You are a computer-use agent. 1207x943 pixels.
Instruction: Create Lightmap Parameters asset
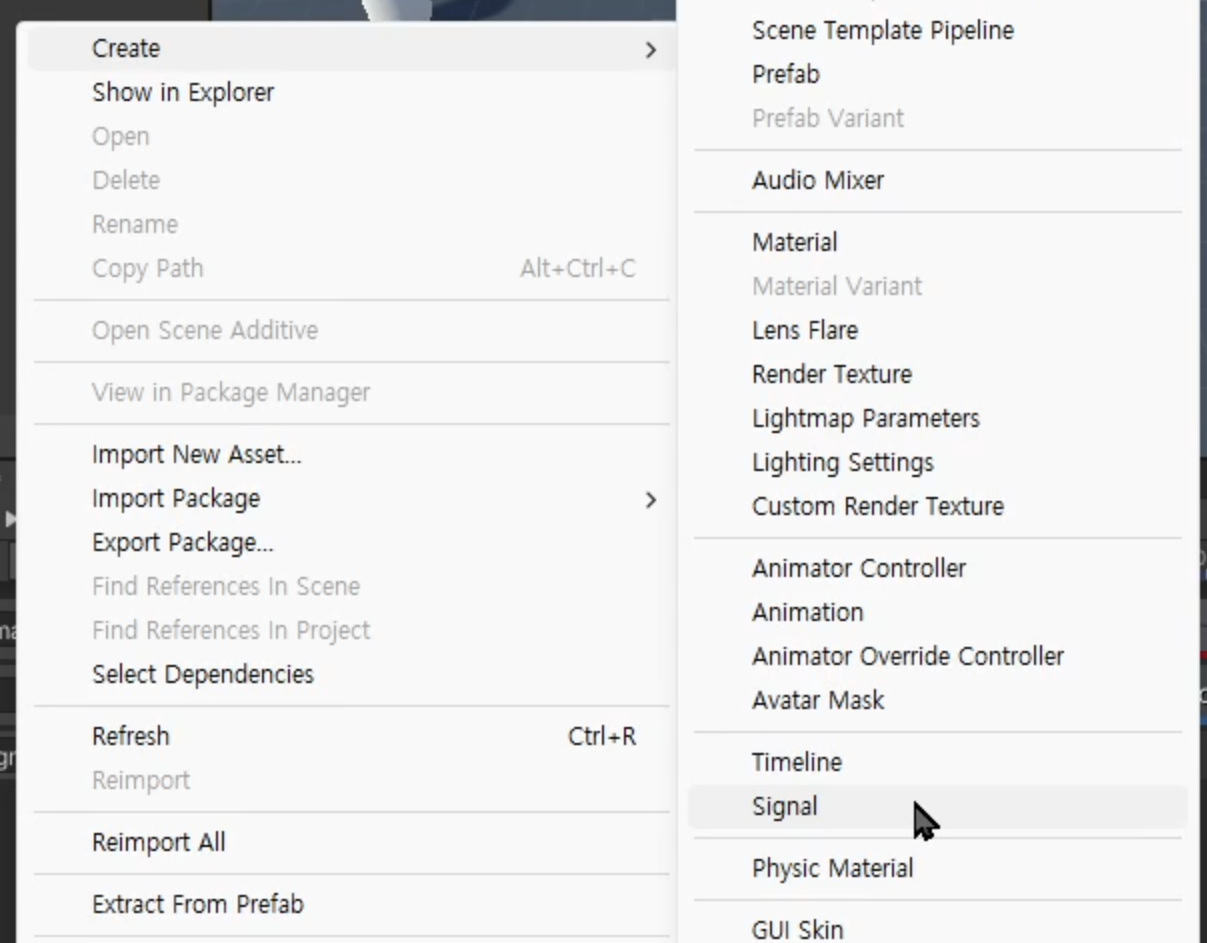pos(866,419)
